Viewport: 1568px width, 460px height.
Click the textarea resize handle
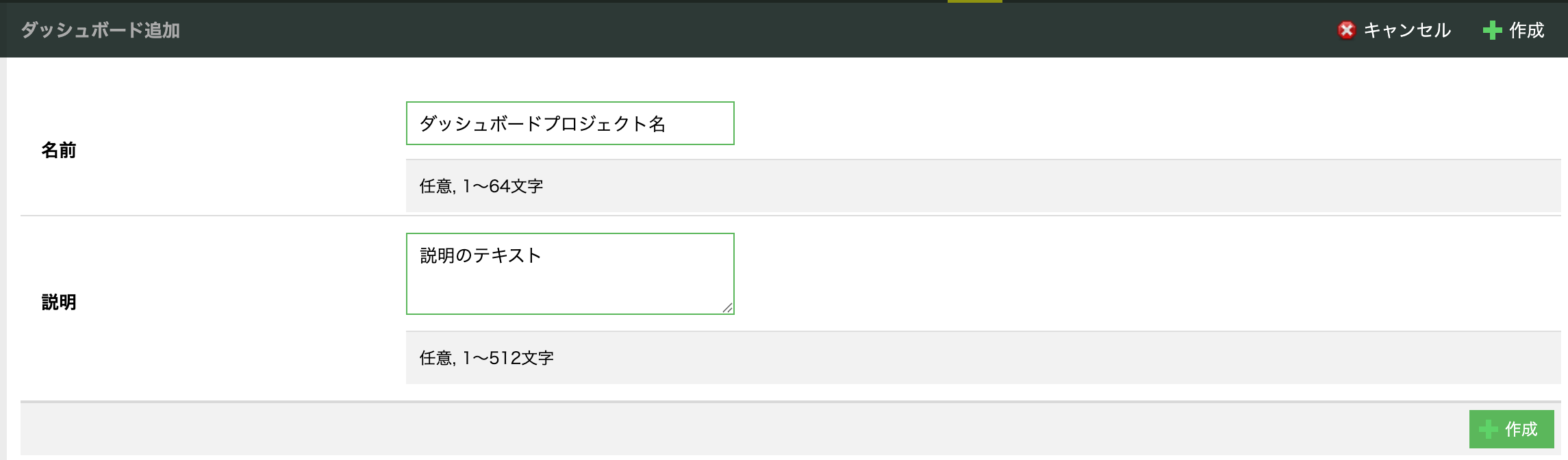coord(729,307)
